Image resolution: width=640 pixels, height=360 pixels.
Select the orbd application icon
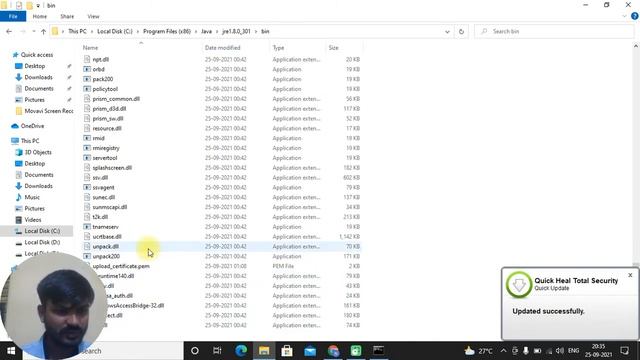(x=87, y=69)
